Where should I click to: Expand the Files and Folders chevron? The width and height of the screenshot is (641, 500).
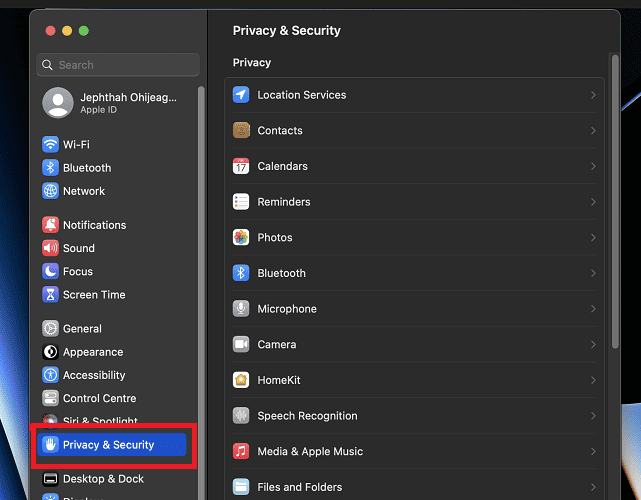(593, 487)
